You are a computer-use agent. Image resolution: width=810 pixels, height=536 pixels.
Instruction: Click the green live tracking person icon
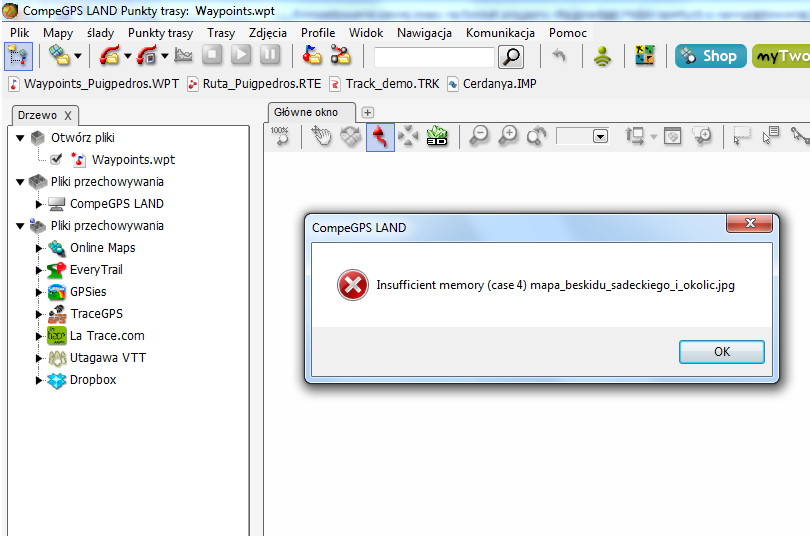pyautogui.click(x=602, y=56)
